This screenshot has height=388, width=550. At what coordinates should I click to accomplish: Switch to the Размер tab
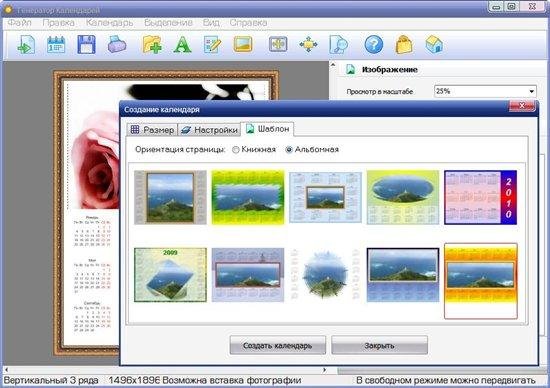(152, 130)
